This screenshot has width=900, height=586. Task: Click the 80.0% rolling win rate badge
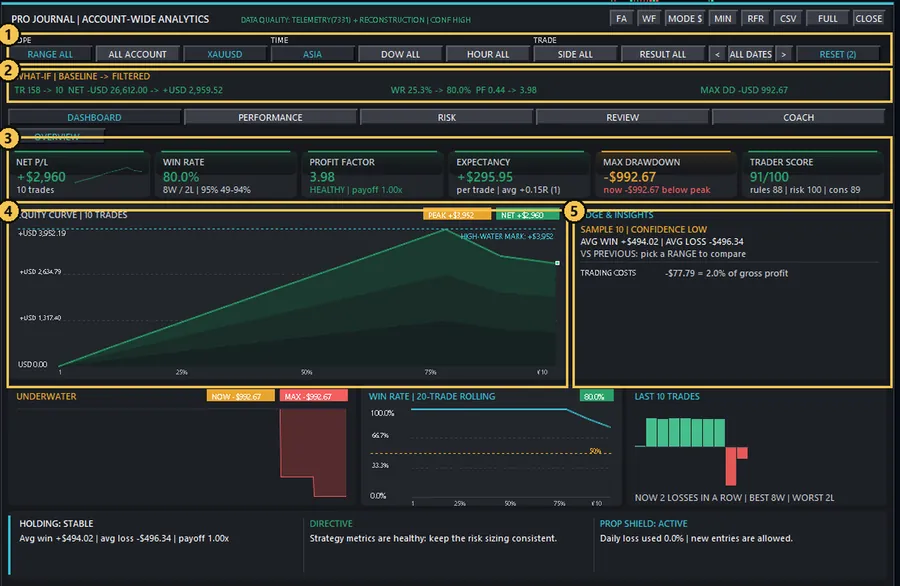596,396
